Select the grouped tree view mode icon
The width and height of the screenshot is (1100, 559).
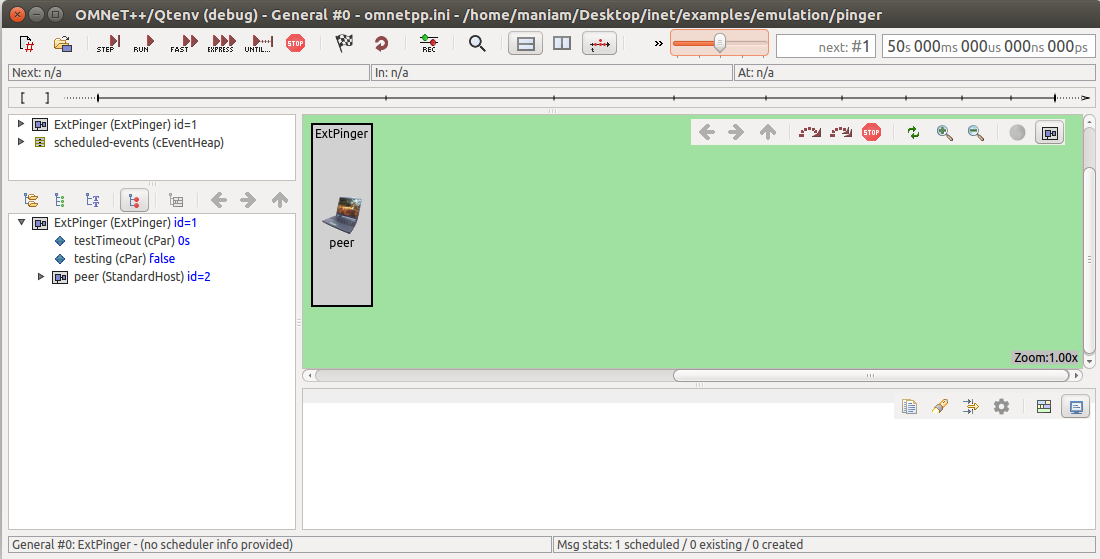point(31,201)
